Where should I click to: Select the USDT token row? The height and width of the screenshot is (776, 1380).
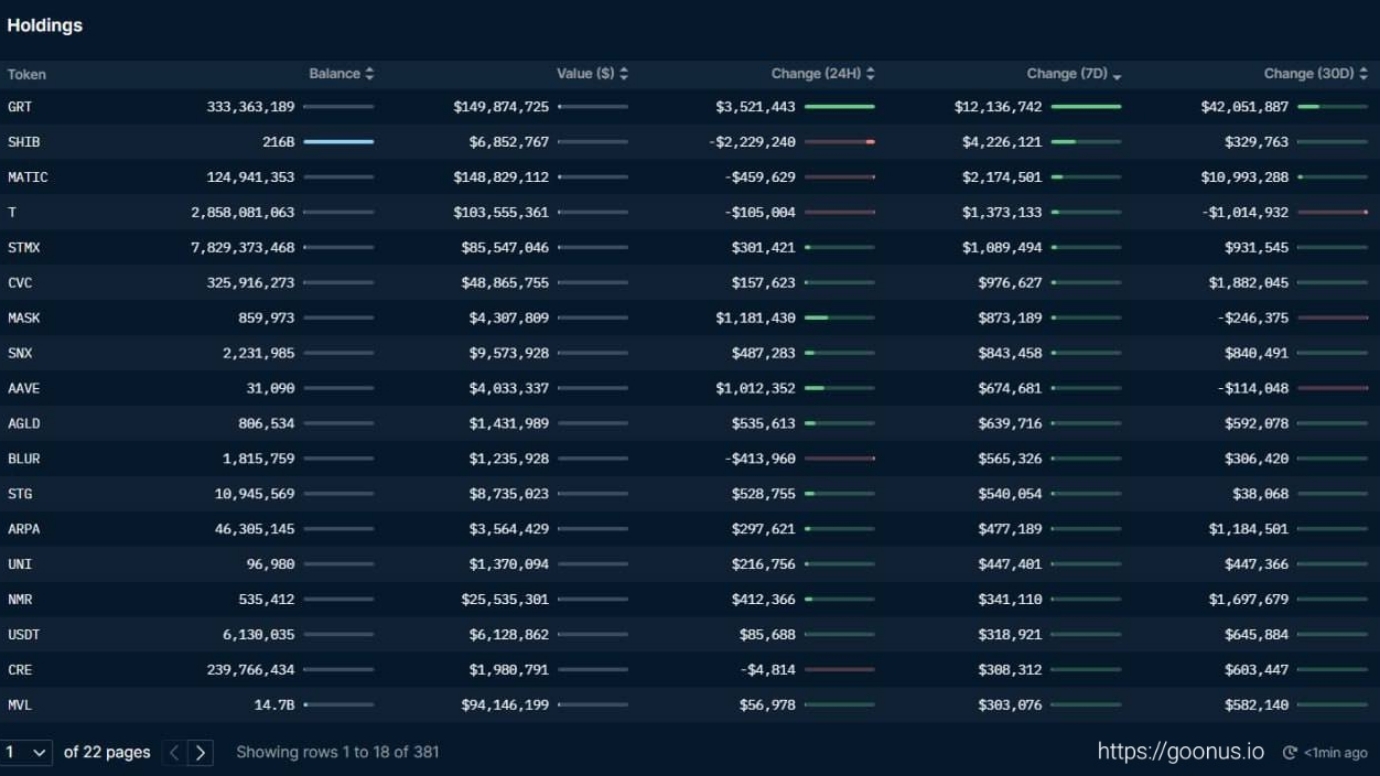click(24, 635)
